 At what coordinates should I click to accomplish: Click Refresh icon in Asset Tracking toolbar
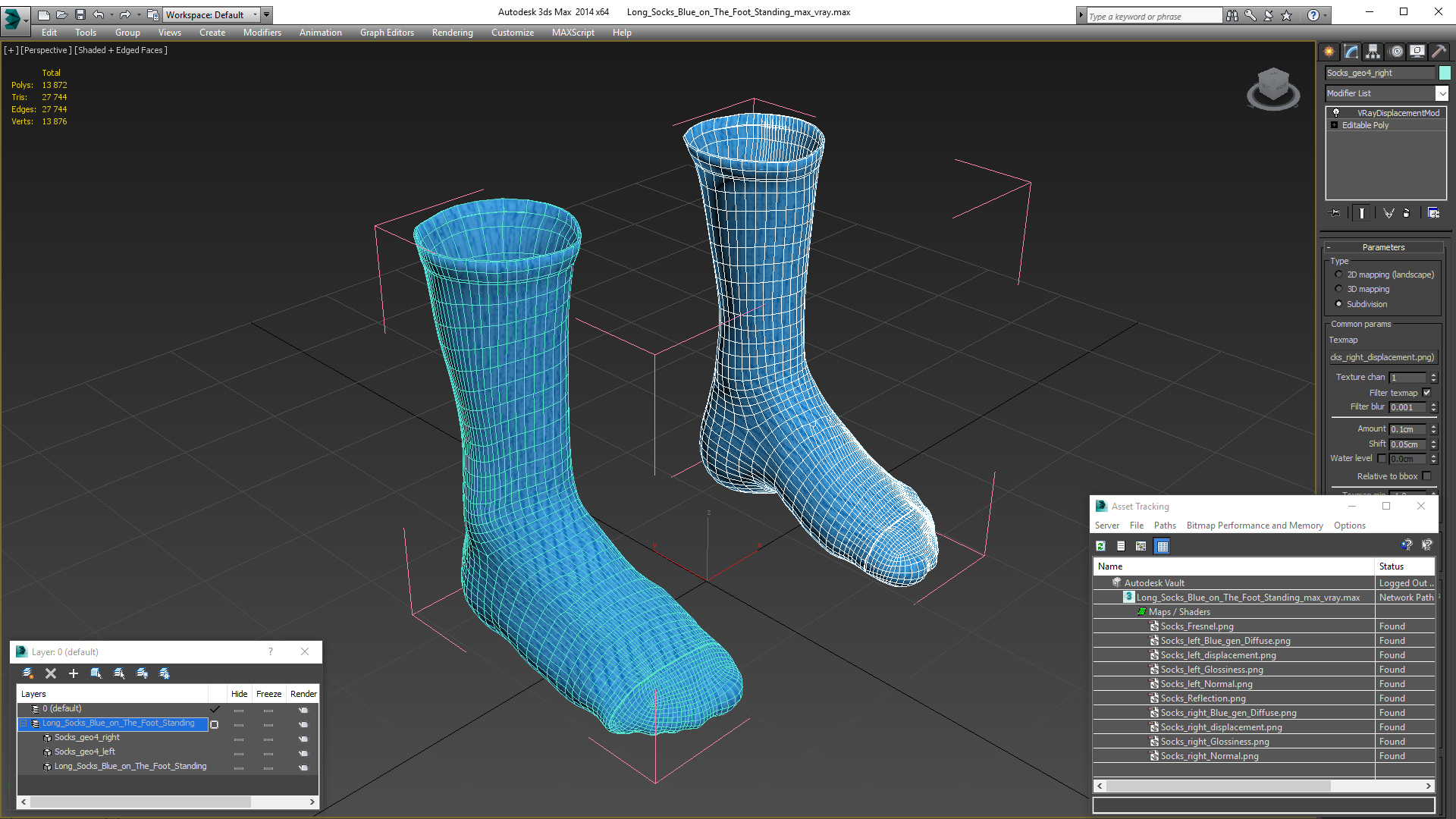click(1101, 546)
